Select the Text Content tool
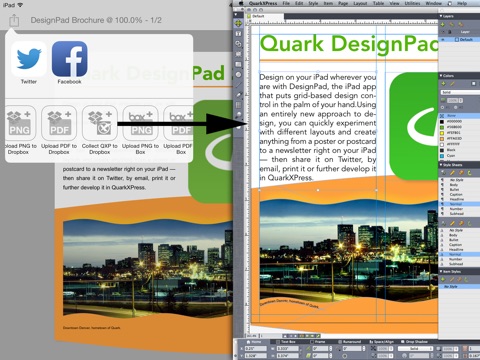480x360 pixels. click(238, 34)
